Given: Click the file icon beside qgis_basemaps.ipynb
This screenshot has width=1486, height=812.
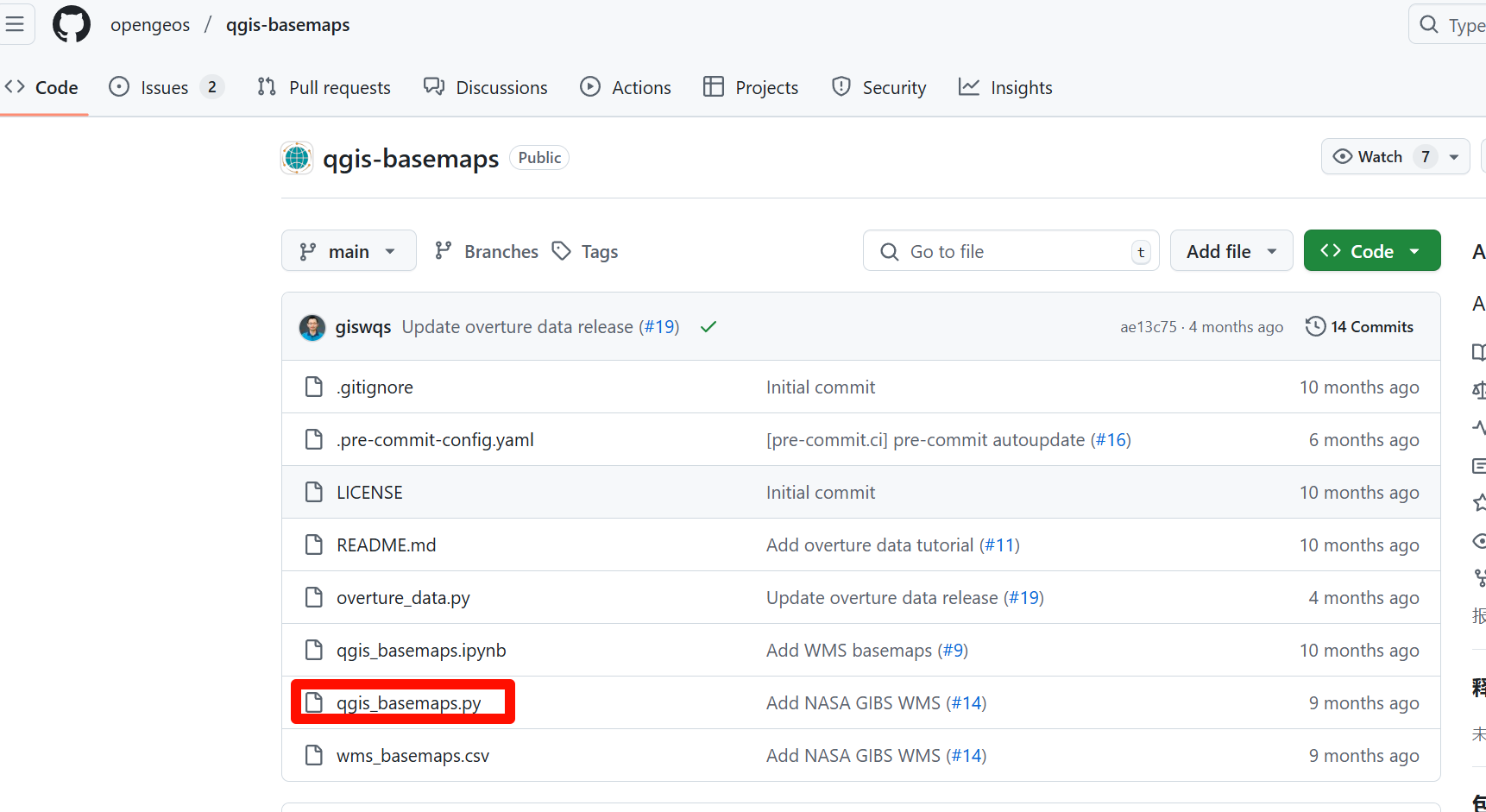Looking at the screenshot, I should pyautogui.click(x=314, y=650).
